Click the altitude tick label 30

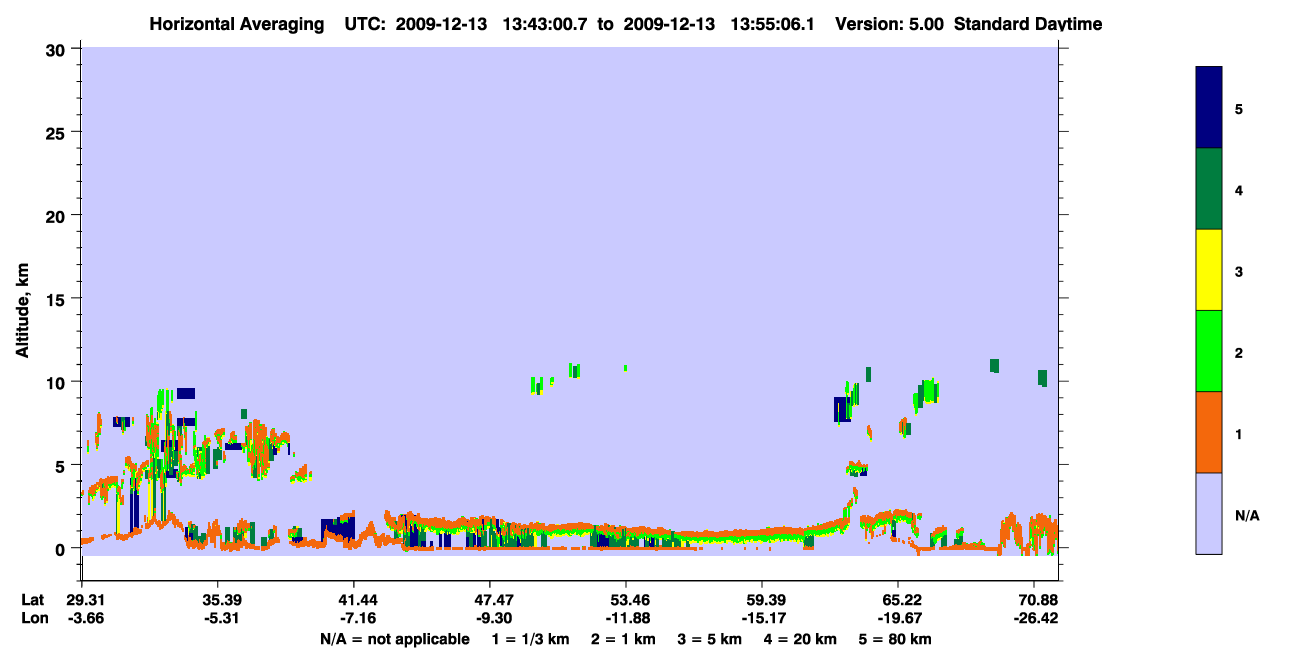point(58,49)
